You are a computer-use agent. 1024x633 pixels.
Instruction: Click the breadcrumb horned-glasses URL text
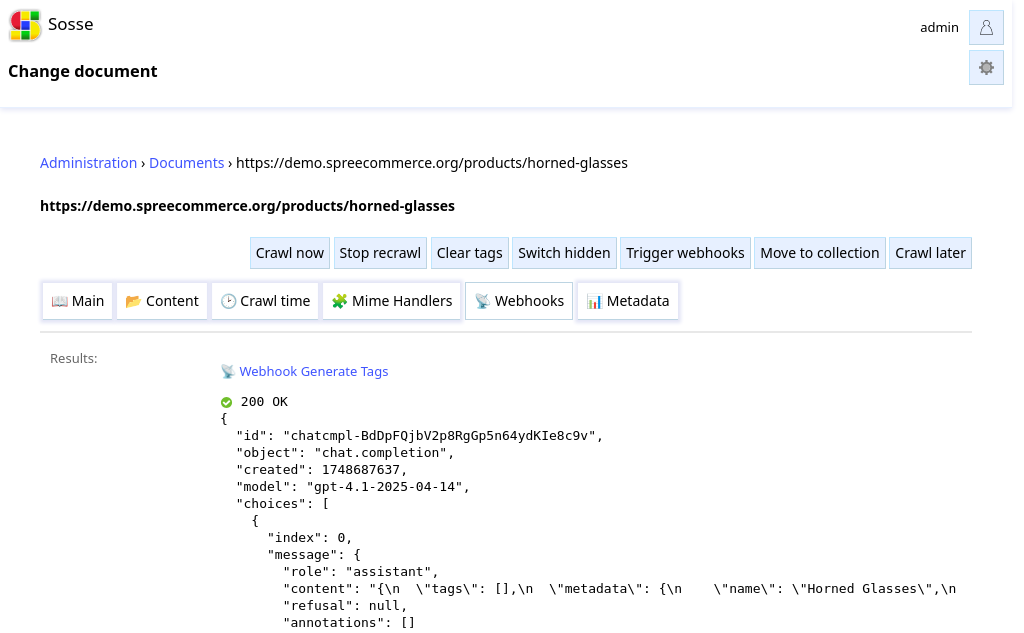(x=432, y=163)
